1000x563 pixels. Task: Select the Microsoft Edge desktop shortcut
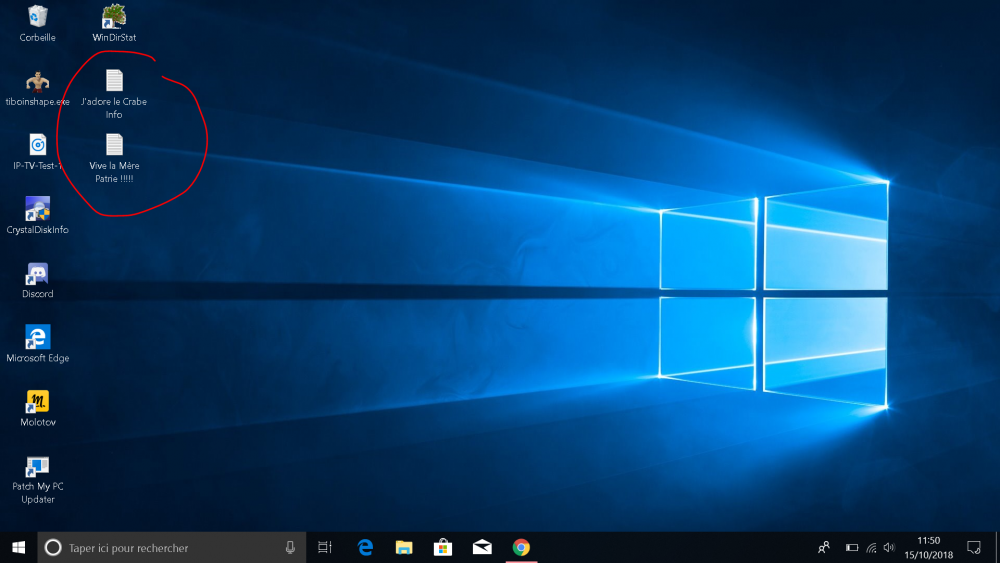click(x=37, y=338)
